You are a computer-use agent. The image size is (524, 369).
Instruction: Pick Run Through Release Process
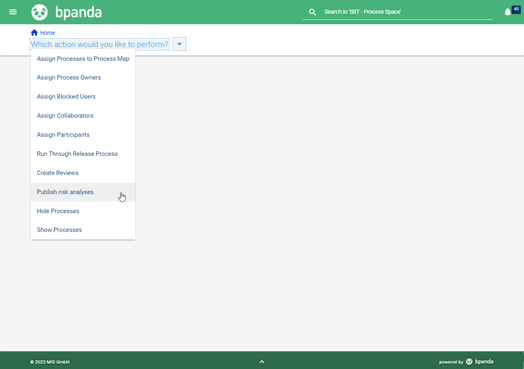[83, 154]
